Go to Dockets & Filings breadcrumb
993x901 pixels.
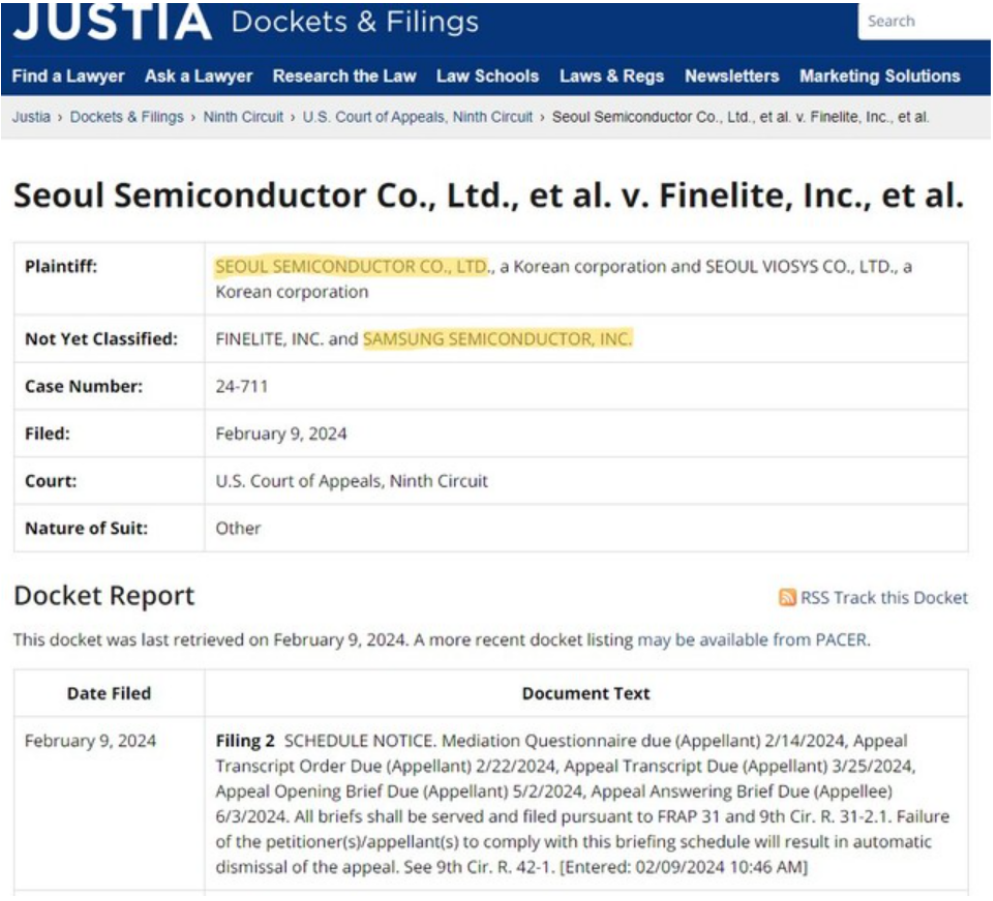point(127,117)
